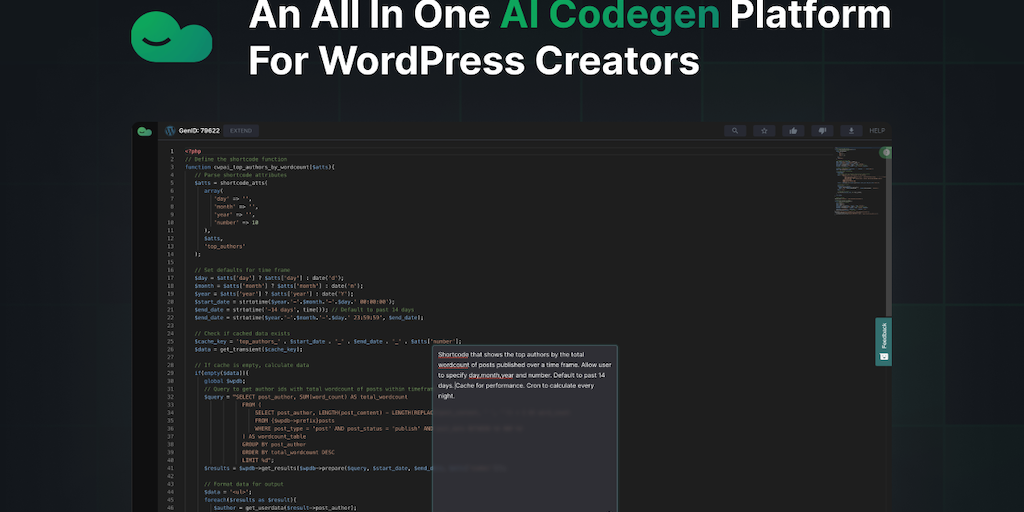Open the Feedback side tab
Screen dimensions: 1024x512
click(x=884, y=342)
